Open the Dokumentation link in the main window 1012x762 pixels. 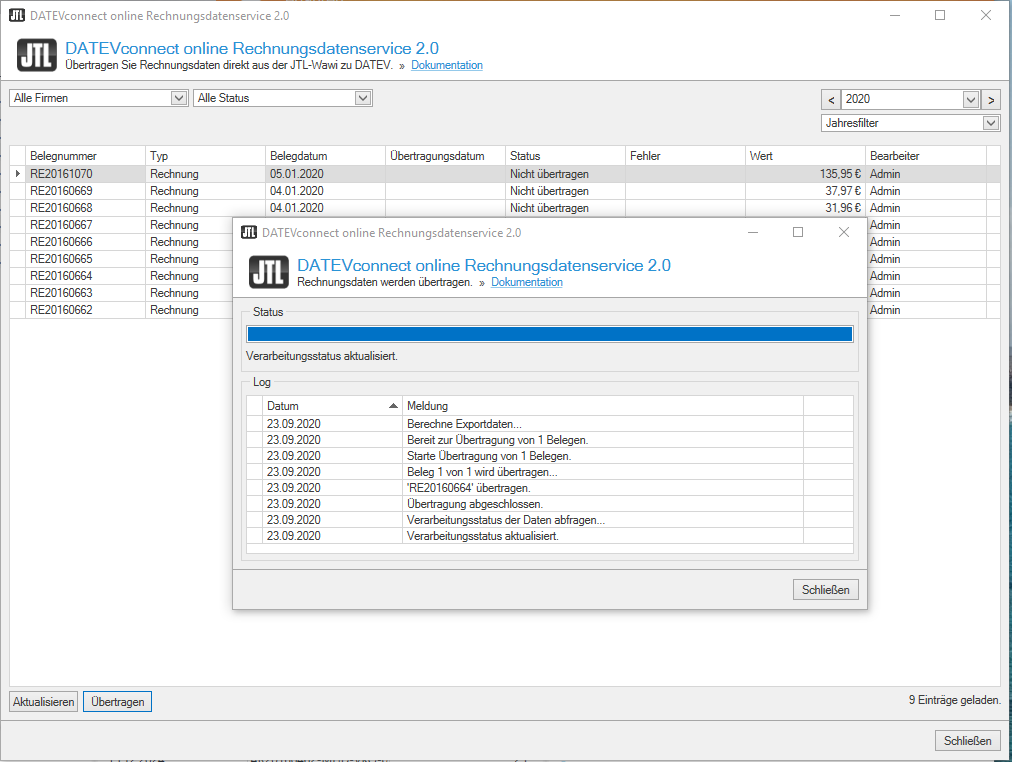[x=447, y=64]
